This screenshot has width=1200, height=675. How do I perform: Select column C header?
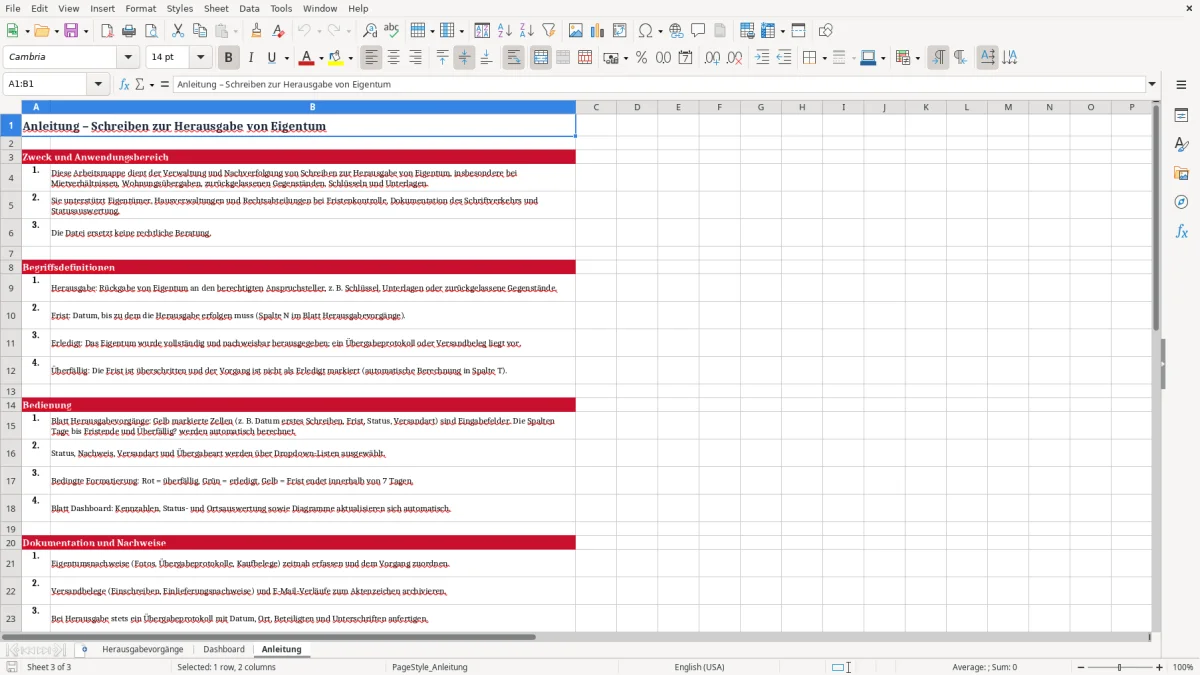(x=596, y=107)
